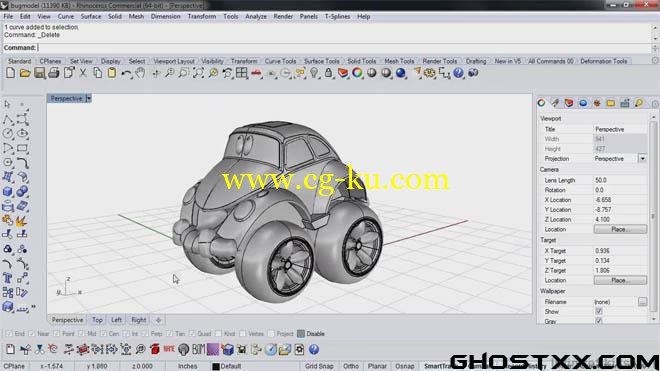The image size is (660, 371).
Task: Select the Text object tool
Action: [8, 278]
